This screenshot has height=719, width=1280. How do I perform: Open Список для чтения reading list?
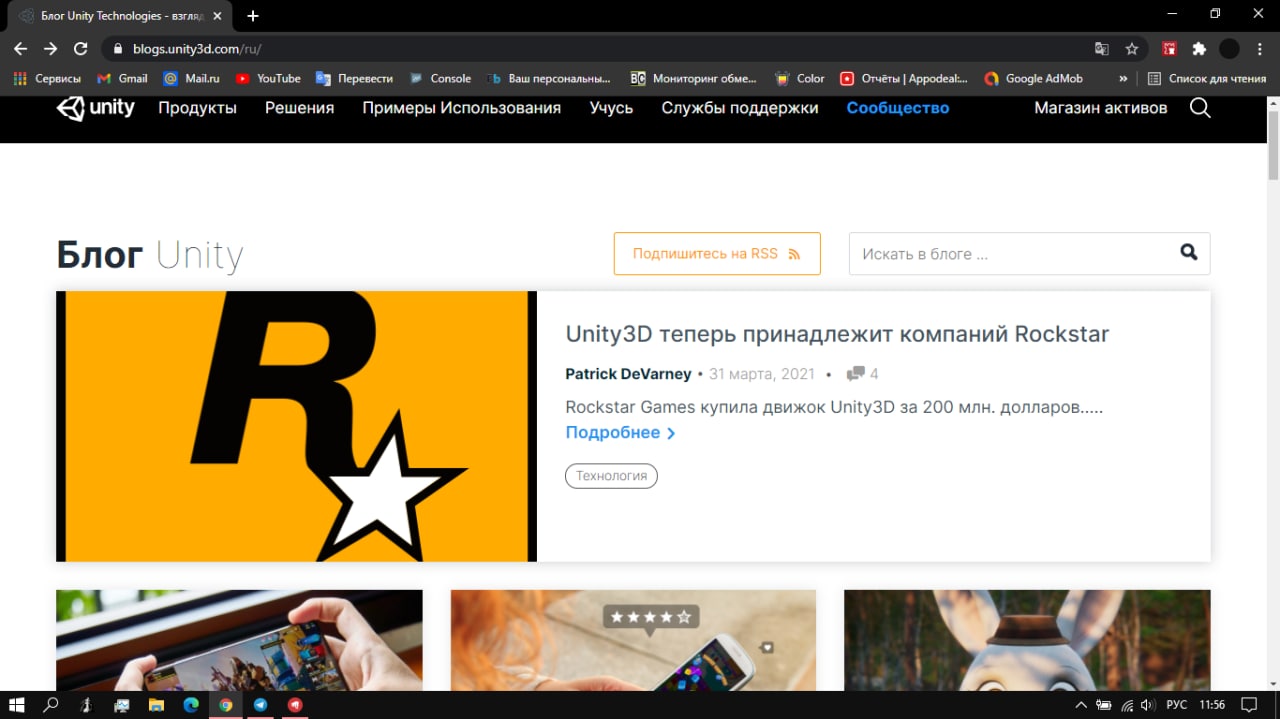point(1206,78)
